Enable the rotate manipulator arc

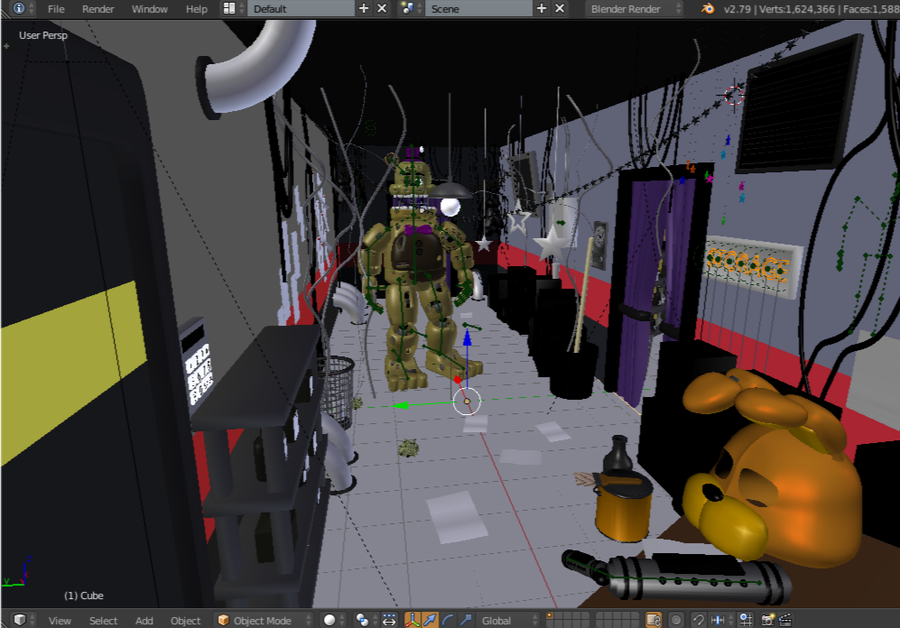click(448, 620)
